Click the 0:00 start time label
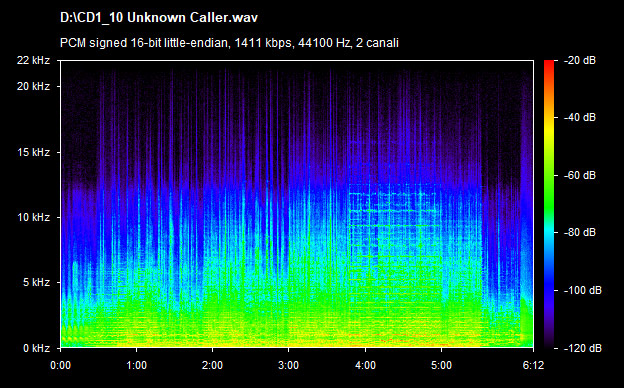Image resolution: width=624 pixels, height=388 pixels. (60, 365)
